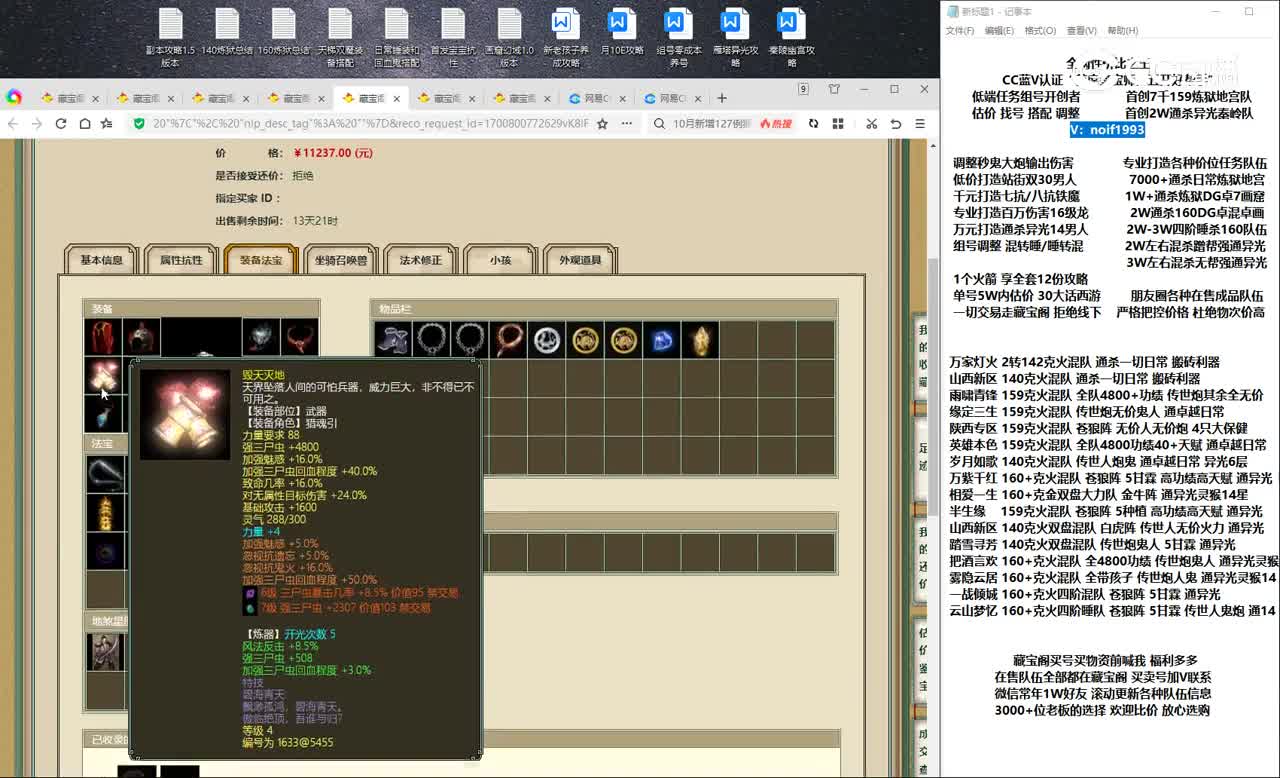Open the 月10E攻略 document
Screen dimensions: 1280x778
tap(622, 32)
